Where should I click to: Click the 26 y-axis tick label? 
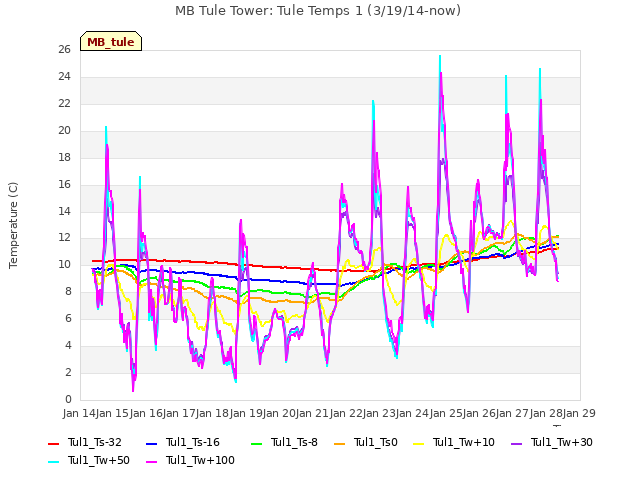[64, 50]
